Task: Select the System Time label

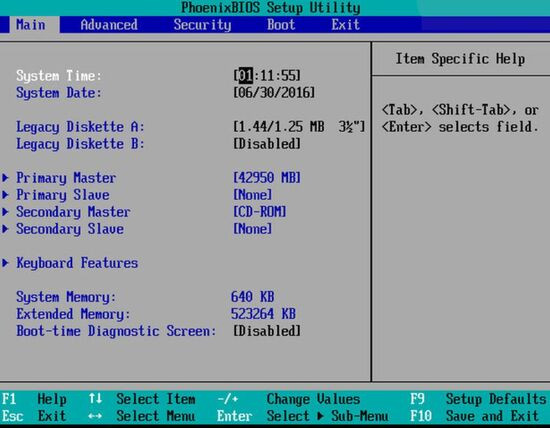Action: click(x=59, y=76)
